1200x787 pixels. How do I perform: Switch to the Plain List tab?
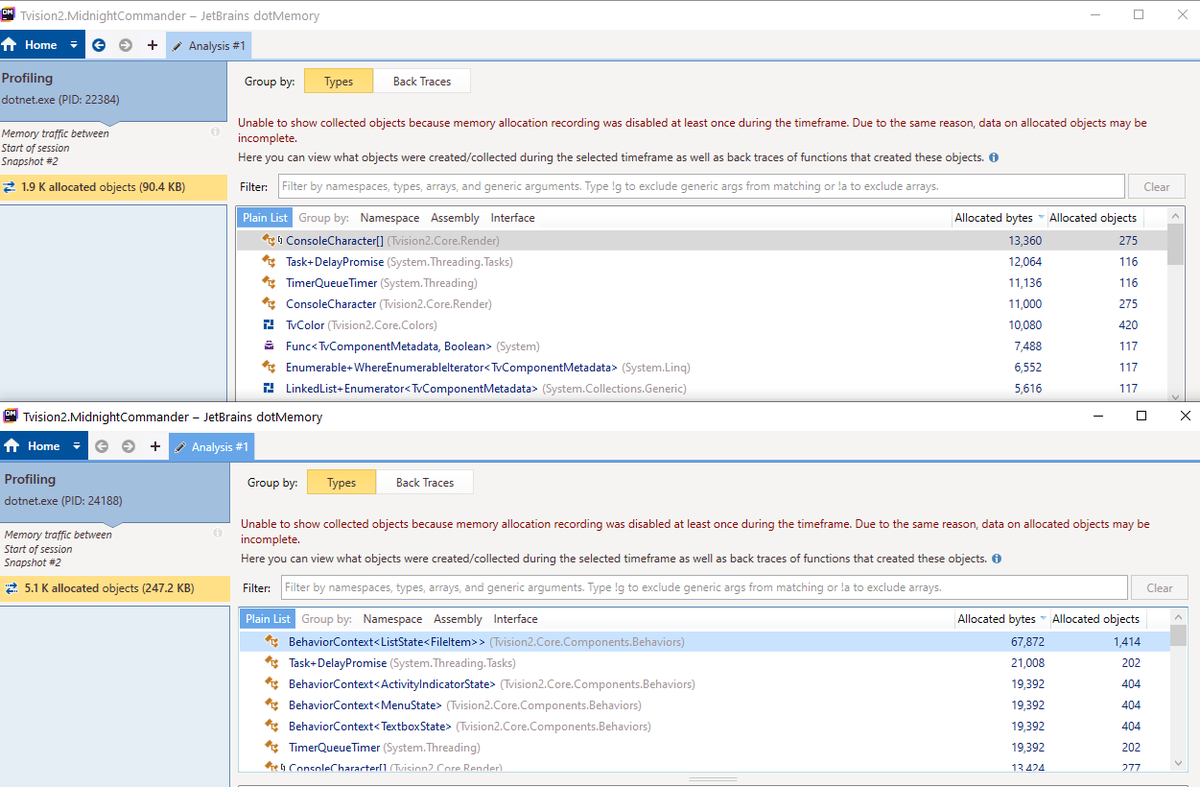pos(264,217)
